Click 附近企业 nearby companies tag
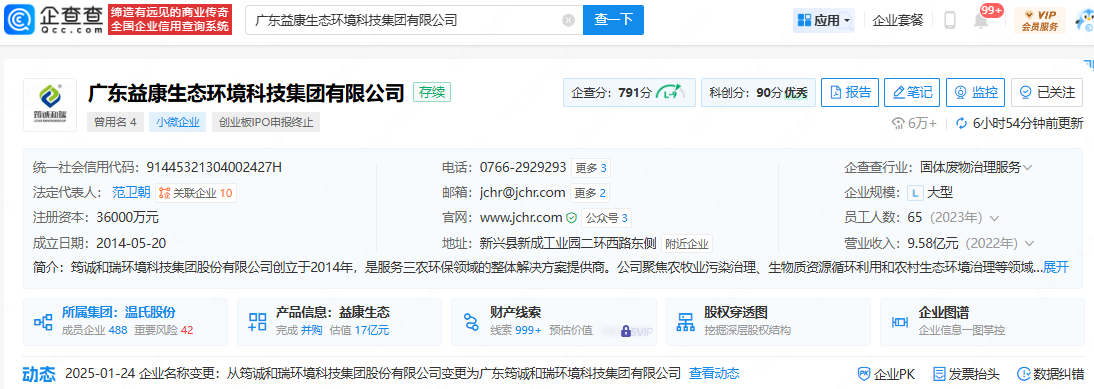Screen dimensions: 1094x389 click(x=687, y=243)
